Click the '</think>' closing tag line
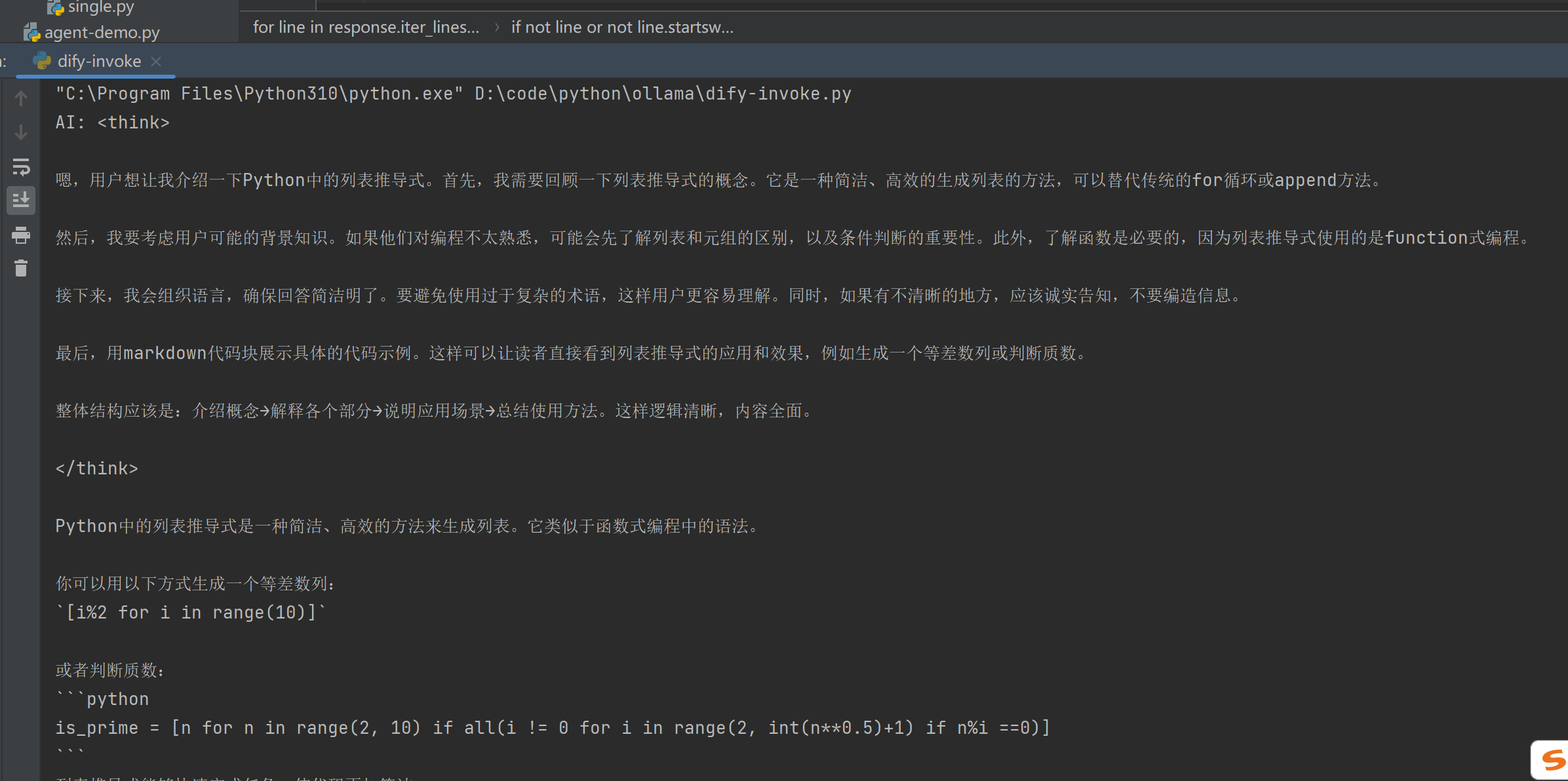This screenshot has width=1568, height=781. point(96,468)
